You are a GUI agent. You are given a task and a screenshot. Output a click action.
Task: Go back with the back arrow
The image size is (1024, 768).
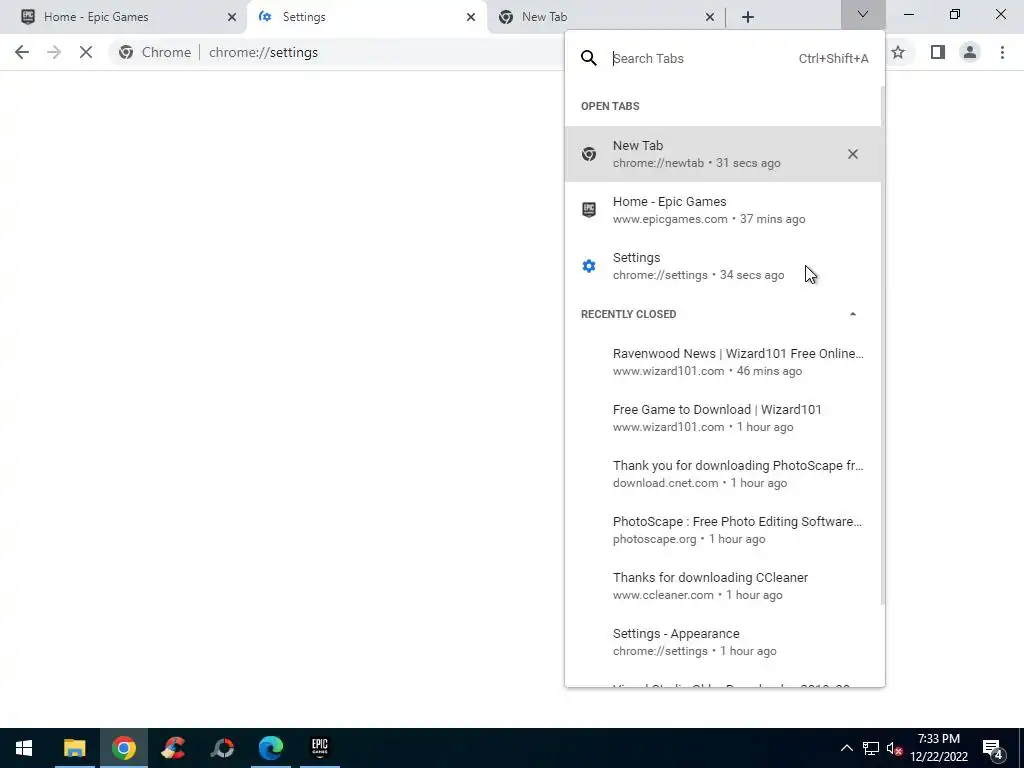(x=22, y=52)
